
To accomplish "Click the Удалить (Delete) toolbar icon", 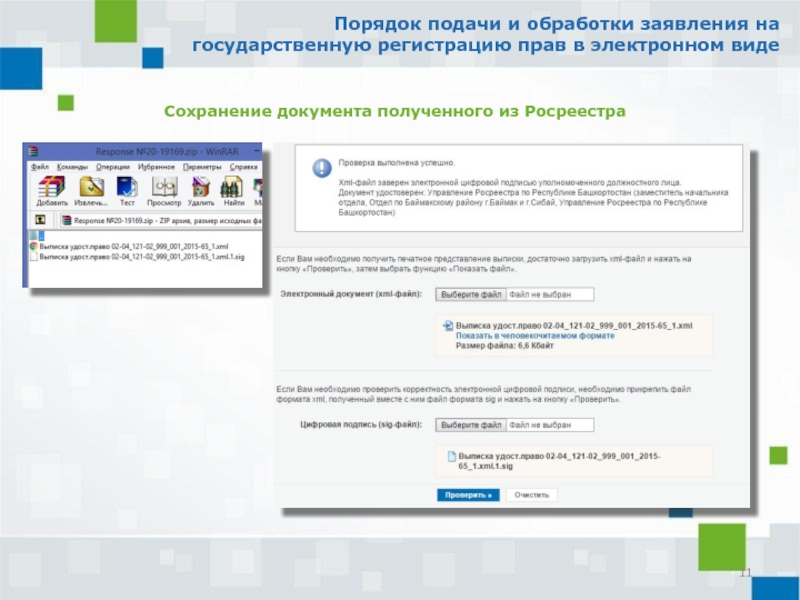I will pos(201,189).
